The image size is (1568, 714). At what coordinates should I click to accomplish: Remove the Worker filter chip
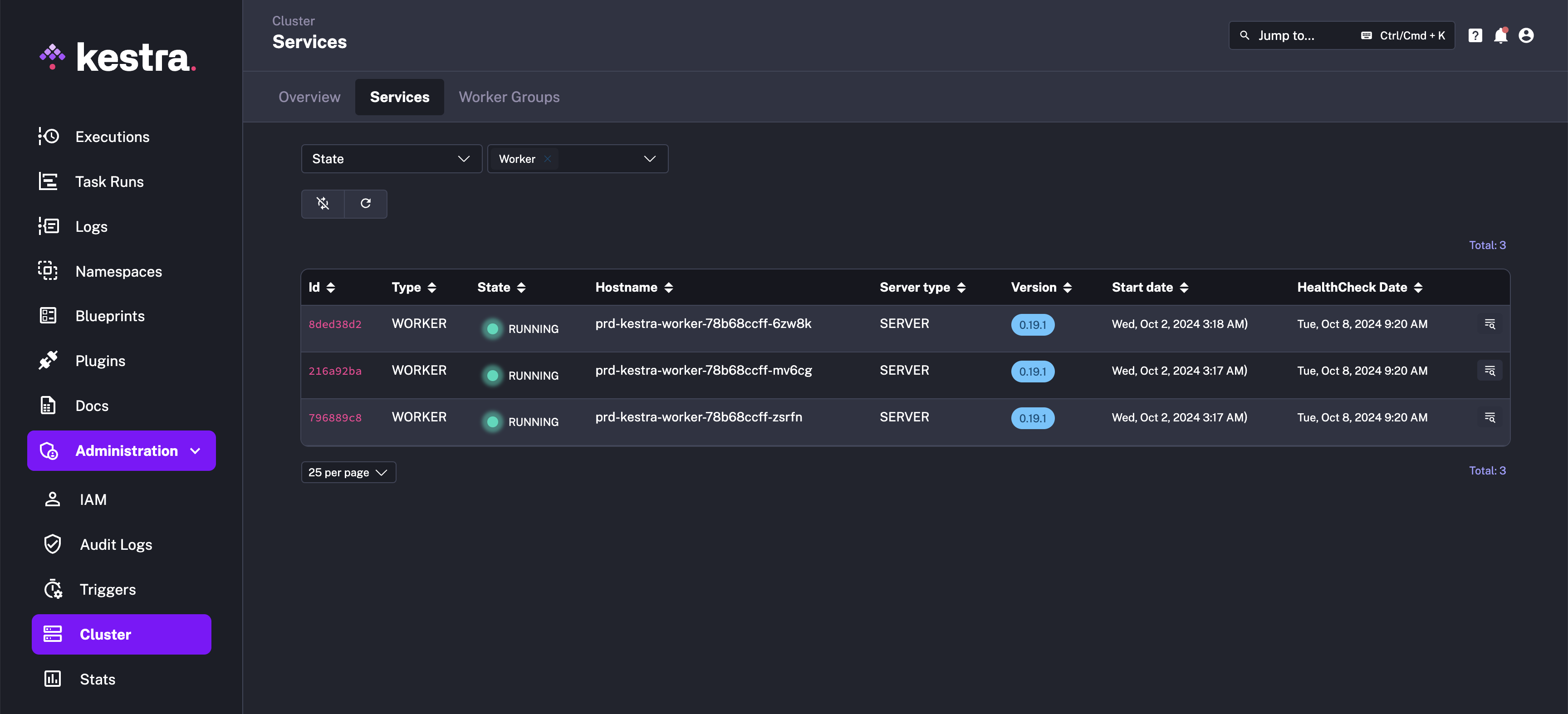(547, 158)
